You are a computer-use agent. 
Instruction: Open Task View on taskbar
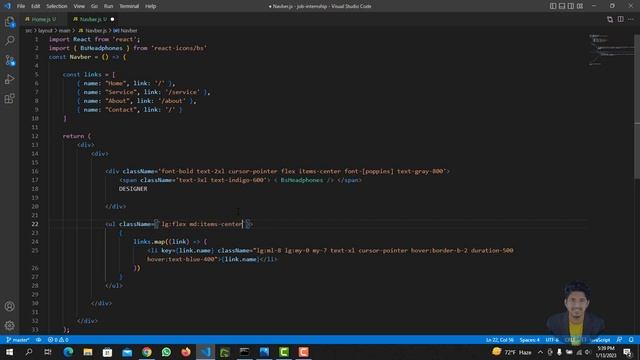[48, 352]
